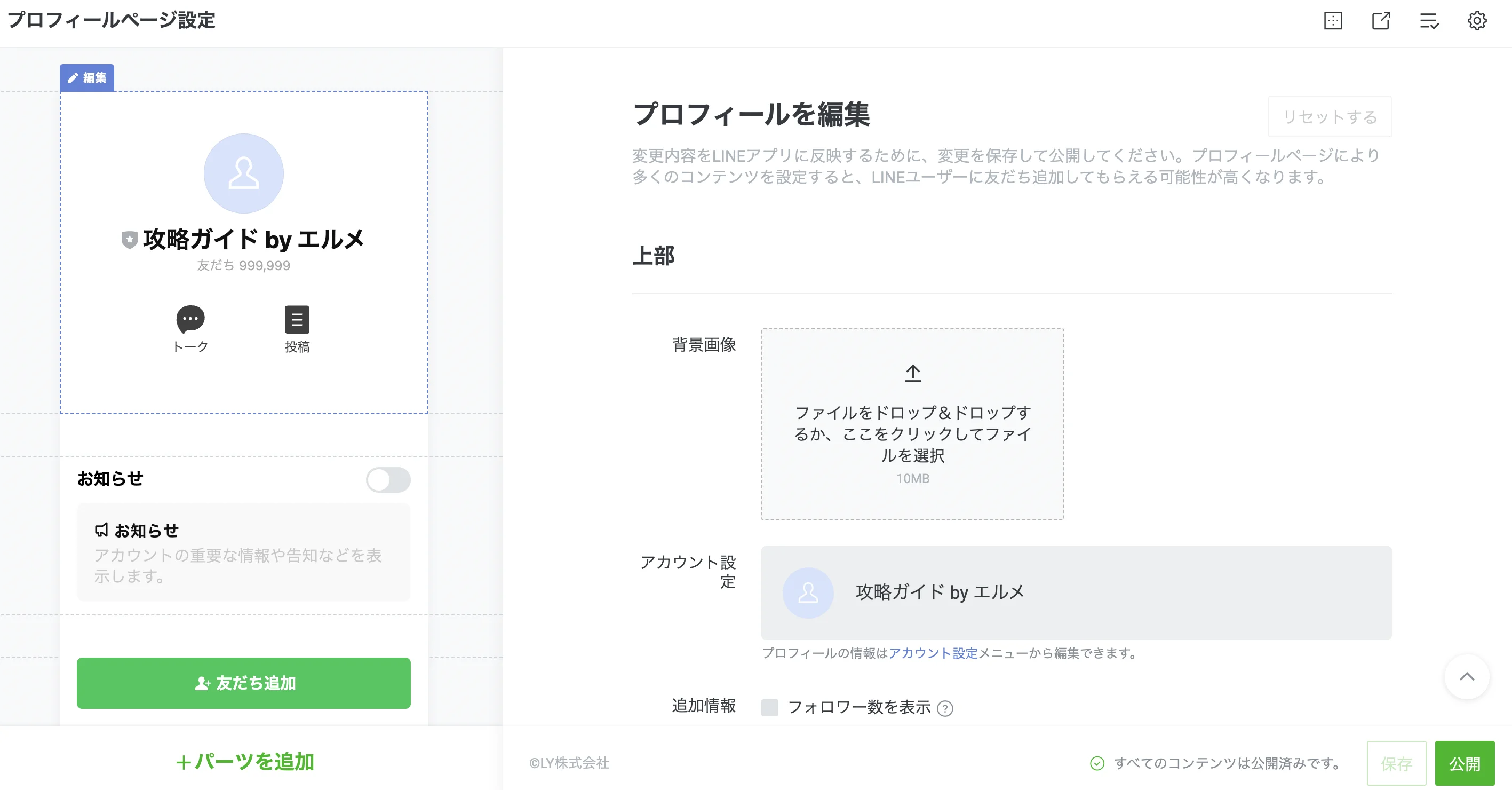Click the トーク chat bubble icon
The width and height of the screenshot is (1512, 790).
(190, 319)
